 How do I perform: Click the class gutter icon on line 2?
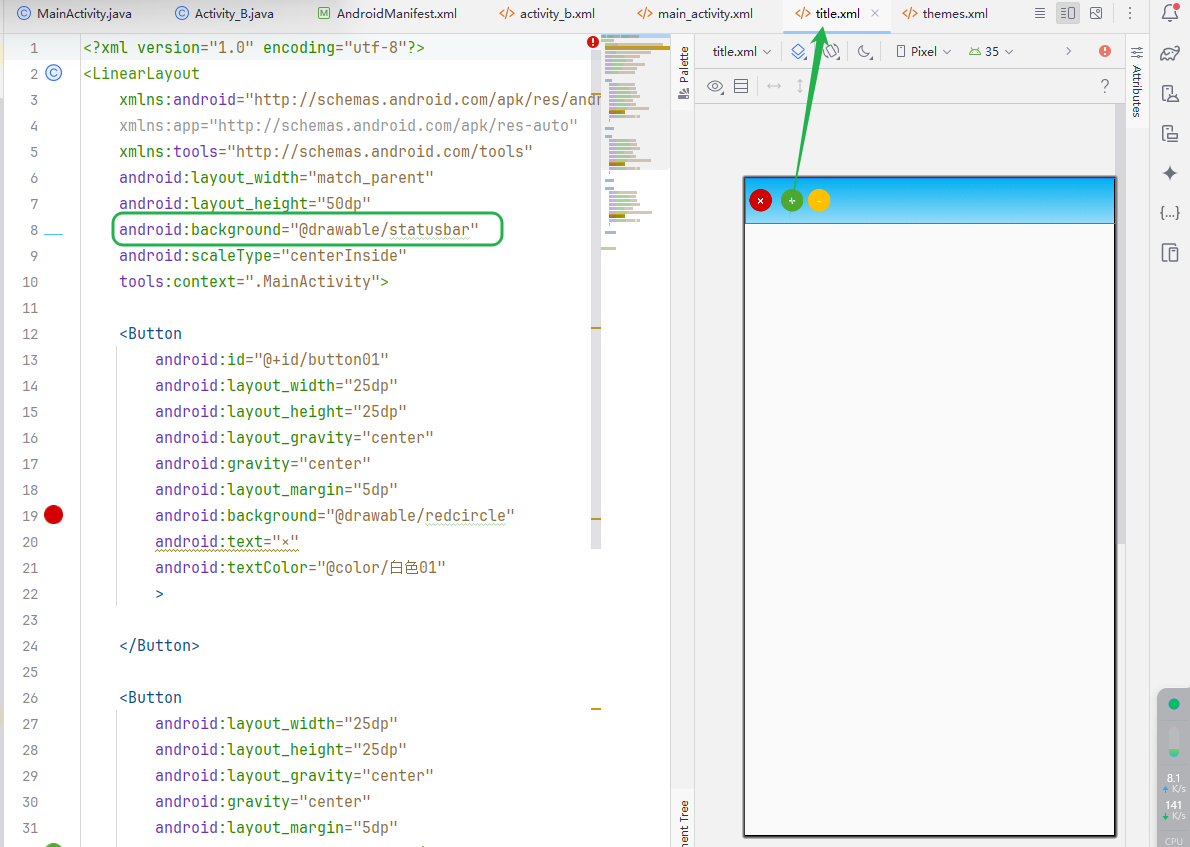54,73
